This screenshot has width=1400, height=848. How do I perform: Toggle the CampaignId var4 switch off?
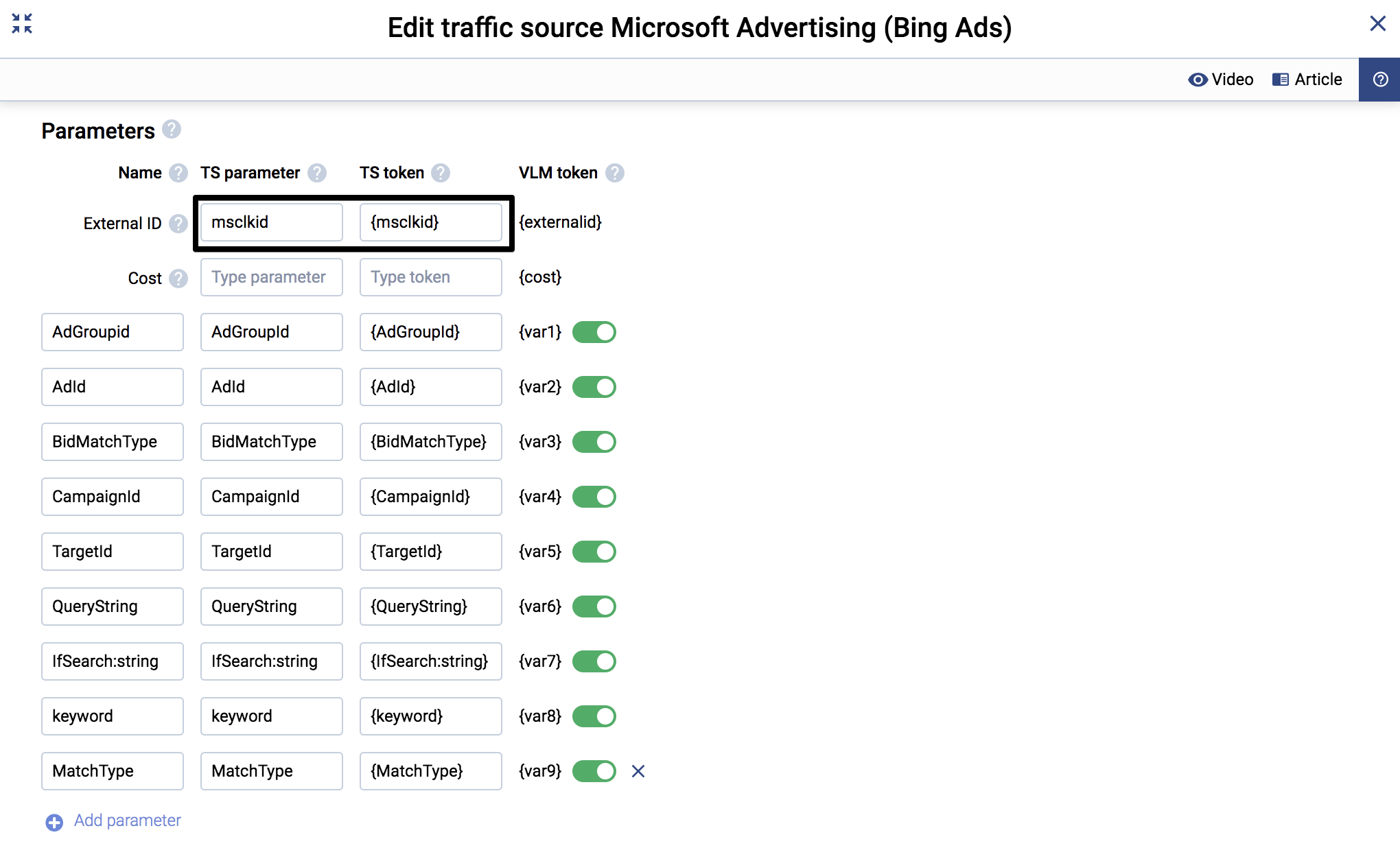click(x=594, y=497)
